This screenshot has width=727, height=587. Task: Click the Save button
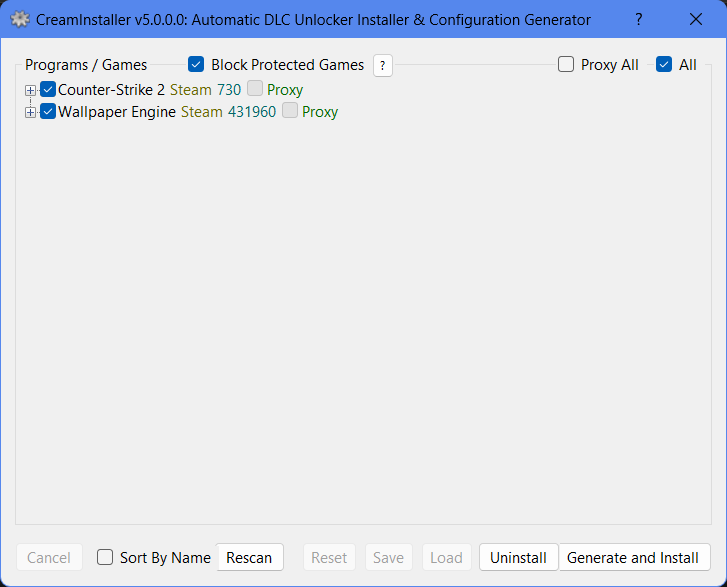click(389, 557)
